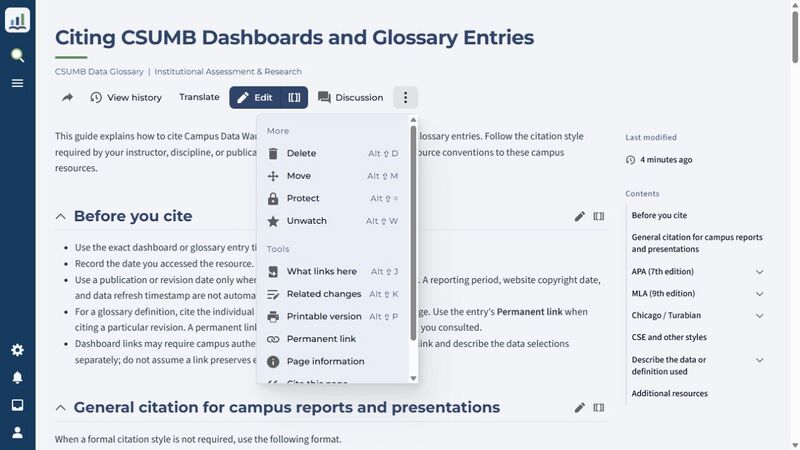Image resolution: width=800 pixels, height=450 pixels.
Task: Expand Chicago / Turabian subsections
Action: pos(760,316)
